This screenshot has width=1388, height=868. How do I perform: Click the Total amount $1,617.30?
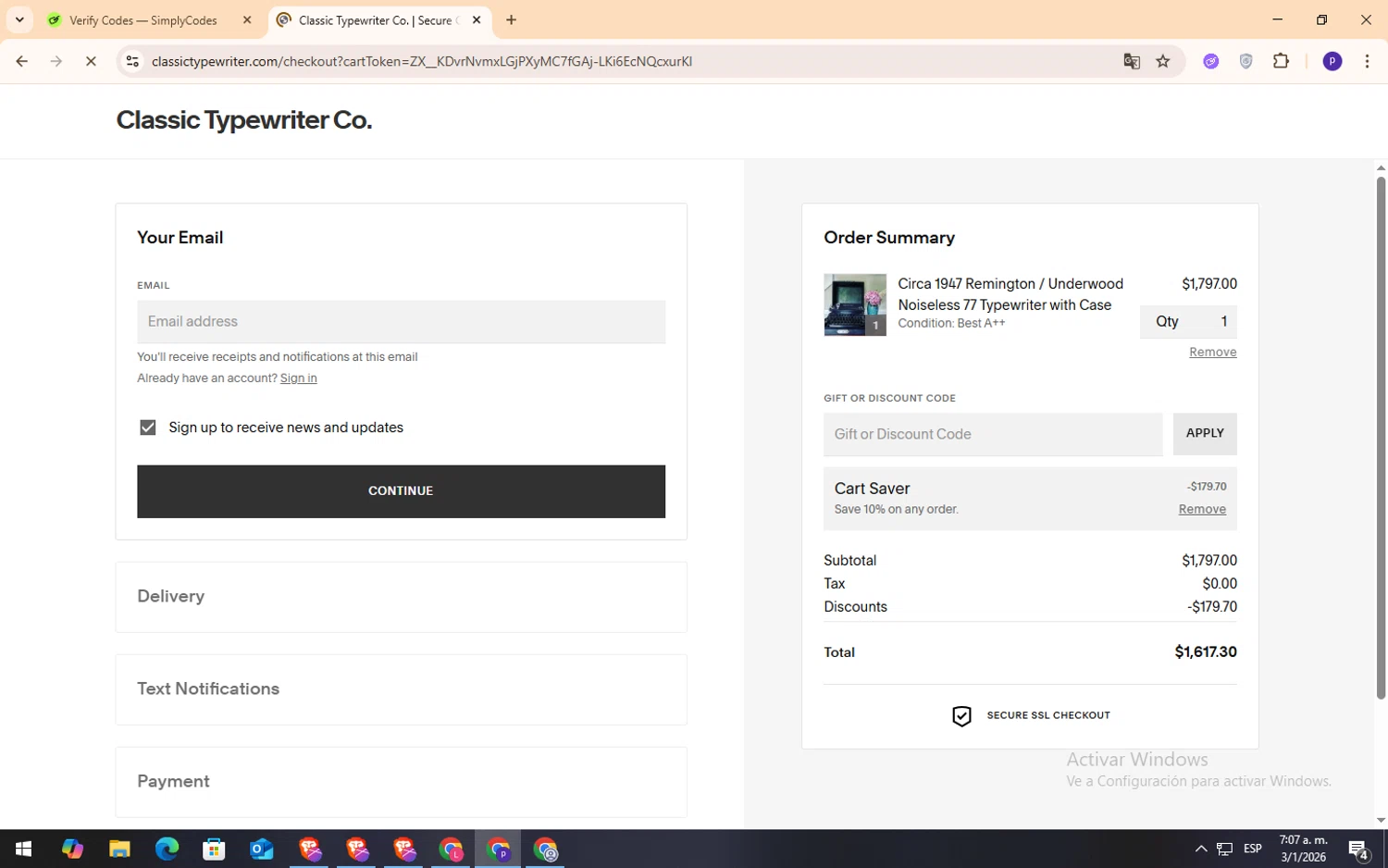[x=1206, y=651]
